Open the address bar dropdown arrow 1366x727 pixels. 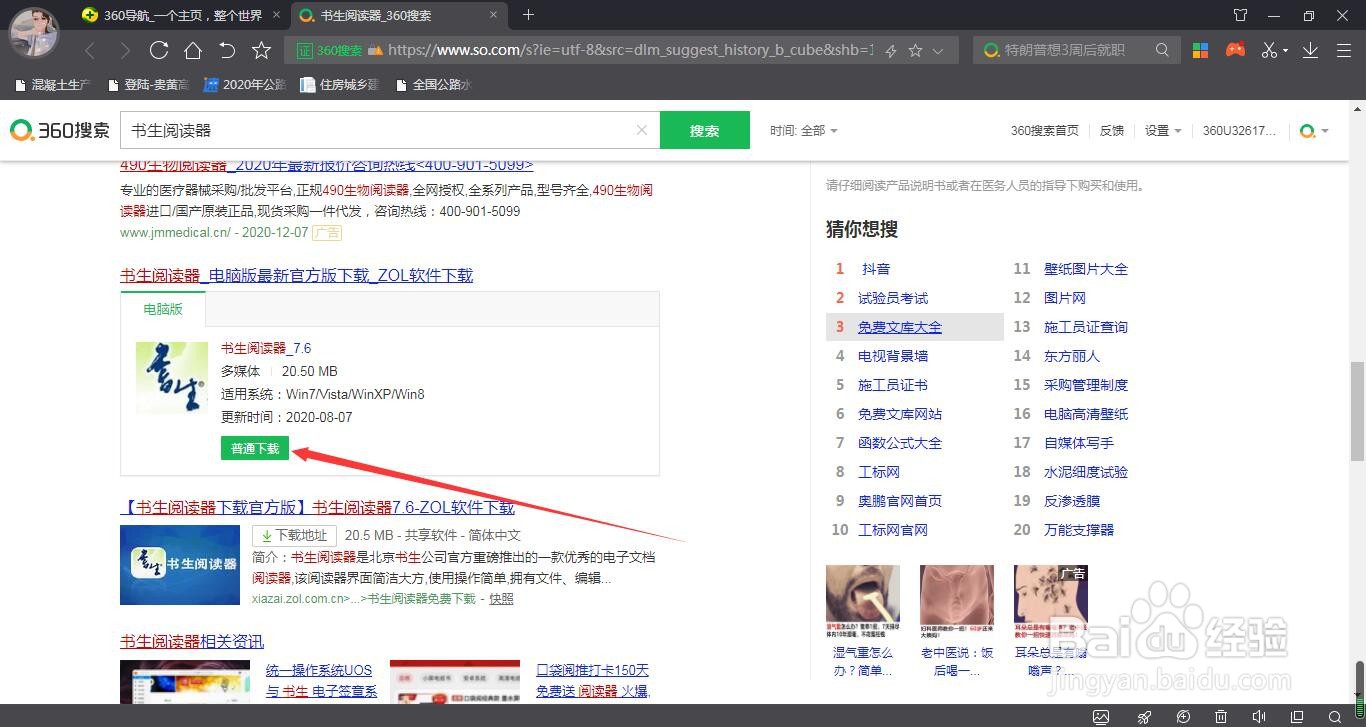coord(938,49)
